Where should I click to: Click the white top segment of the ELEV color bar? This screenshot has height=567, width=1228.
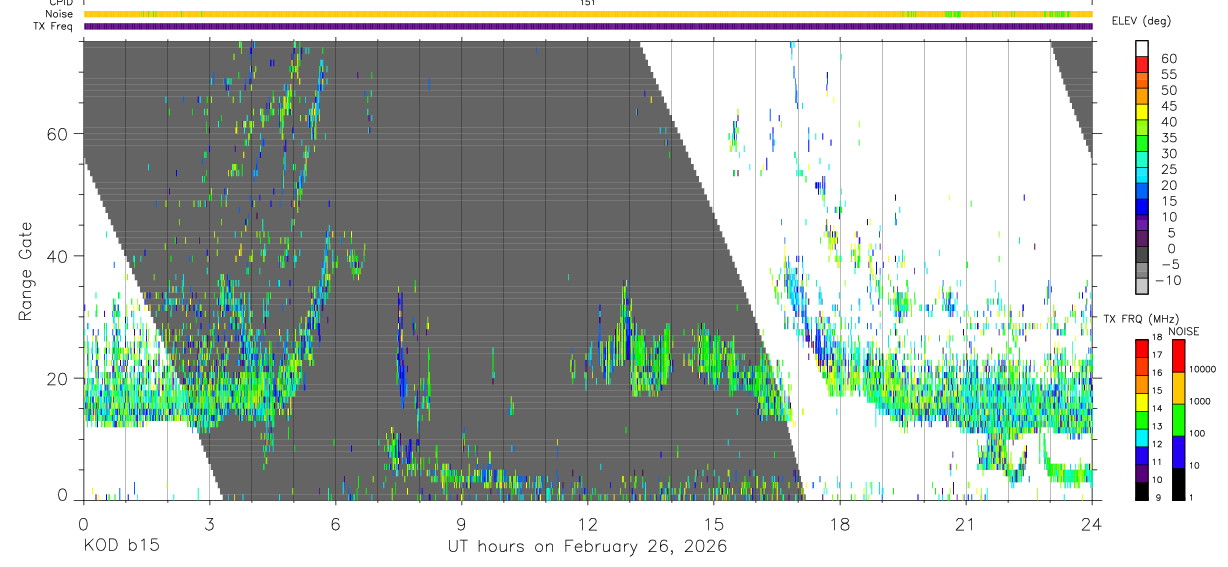pos(1142,47)
